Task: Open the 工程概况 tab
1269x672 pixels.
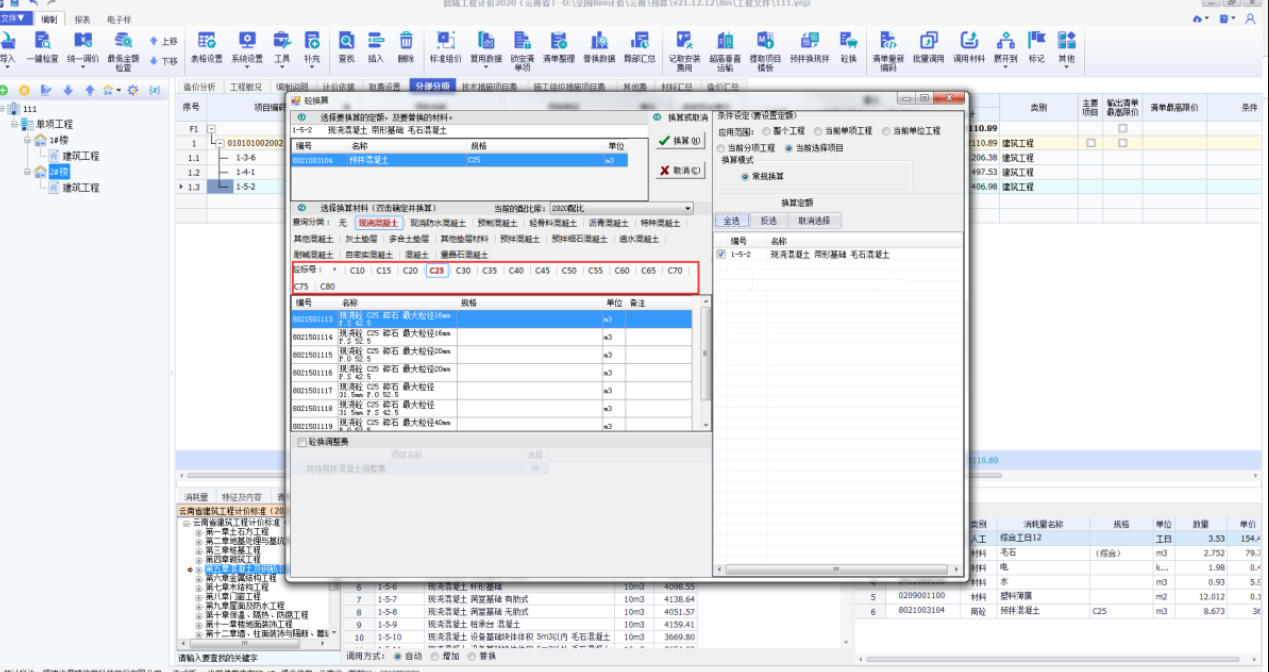Action: click(x=246, y=87)
